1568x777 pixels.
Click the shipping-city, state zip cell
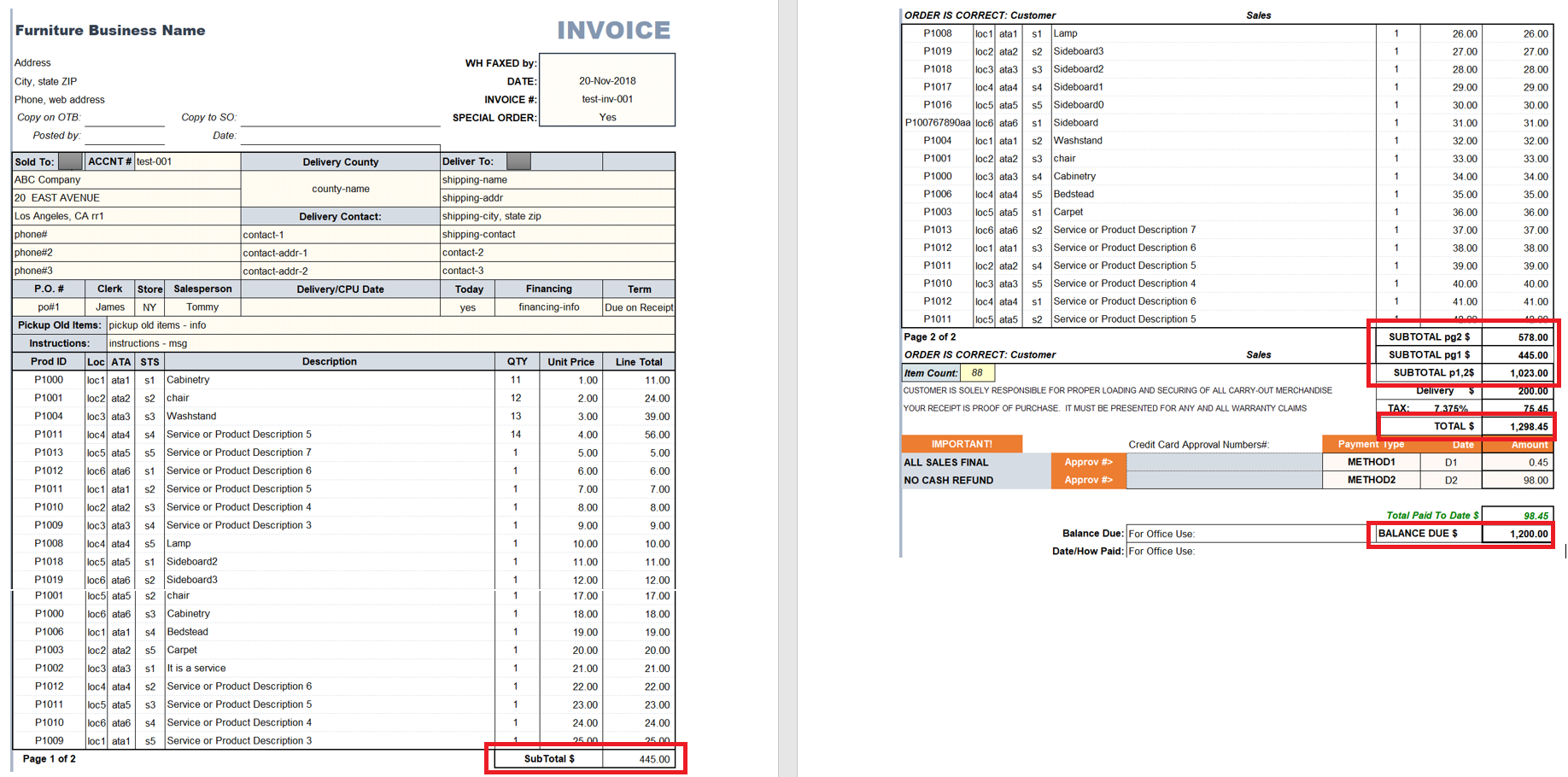pyautogui.click(x=558, y=216)
